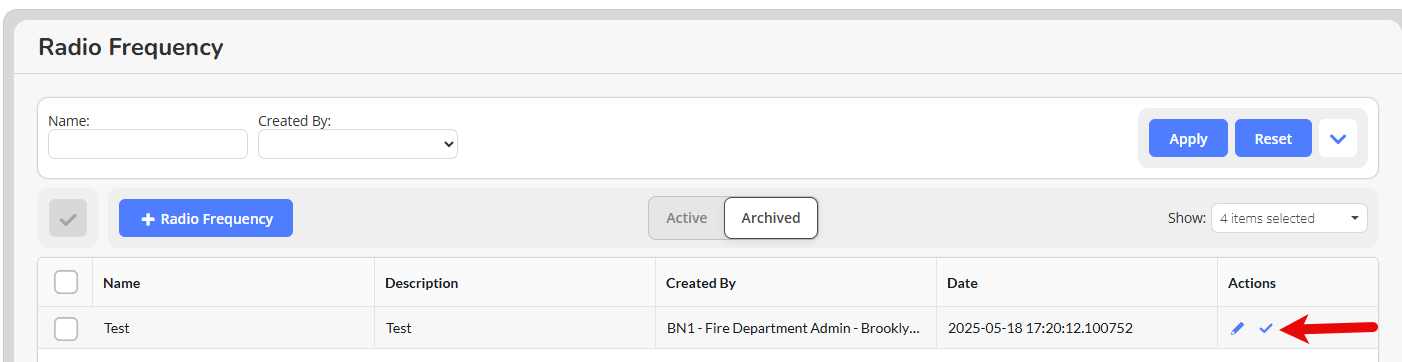Tick the select-all header checkbox

point(66,283)
